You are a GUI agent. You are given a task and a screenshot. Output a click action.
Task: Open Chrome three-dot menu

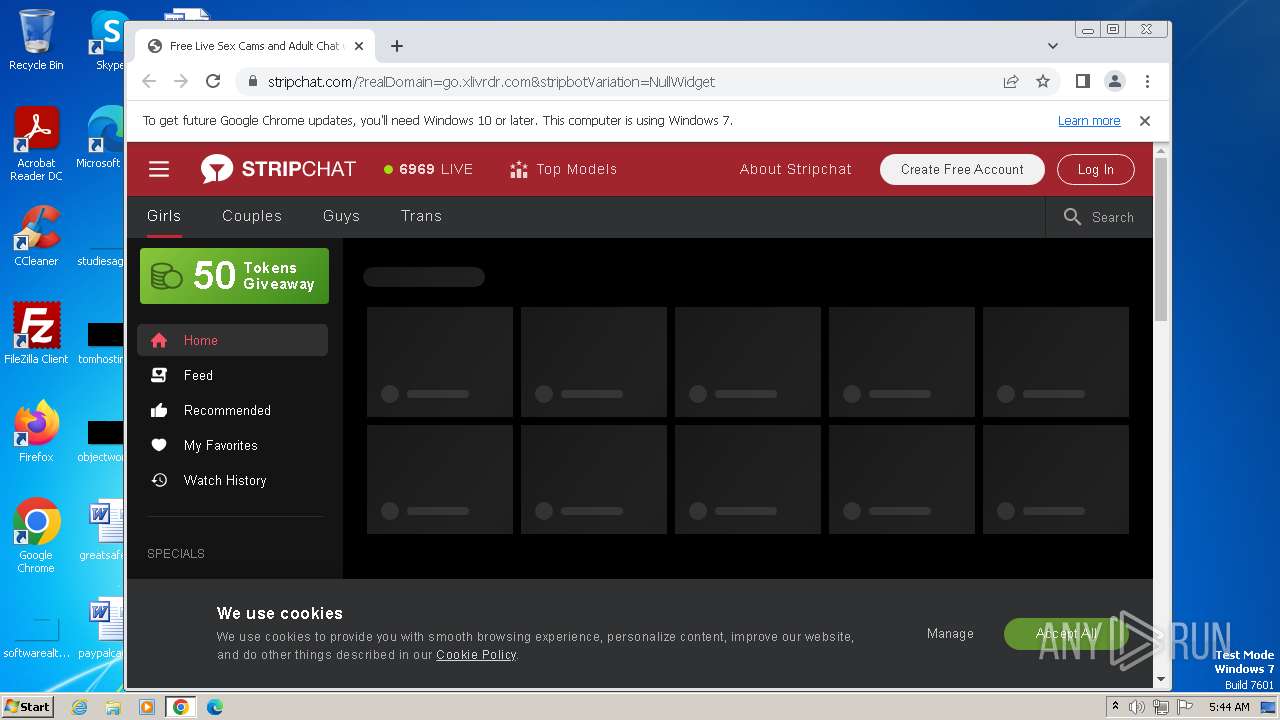tap(1147, 81)
